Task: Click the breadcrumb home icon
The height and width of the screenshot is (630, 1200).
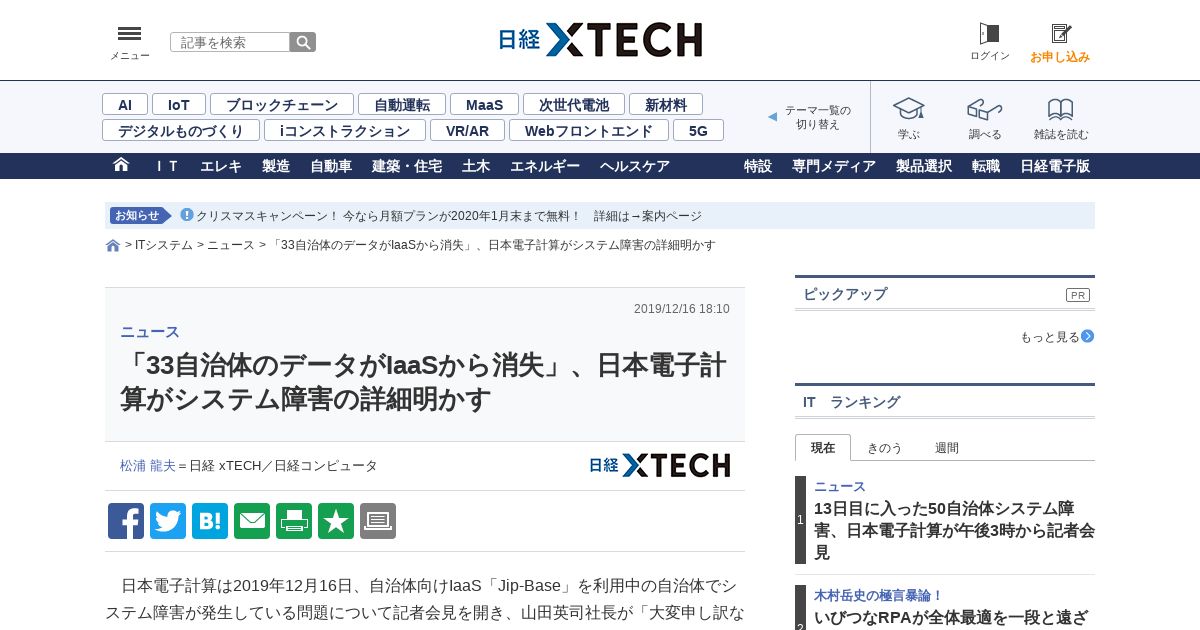Action: (x=113, y=245)
